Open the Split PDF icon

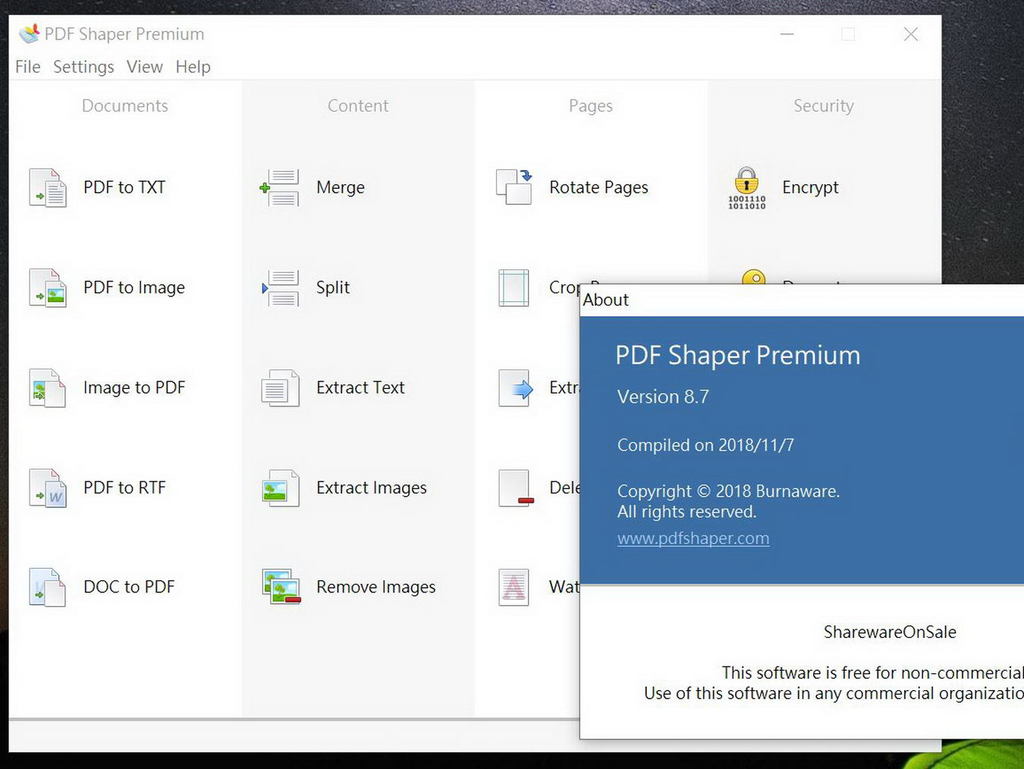280,287
